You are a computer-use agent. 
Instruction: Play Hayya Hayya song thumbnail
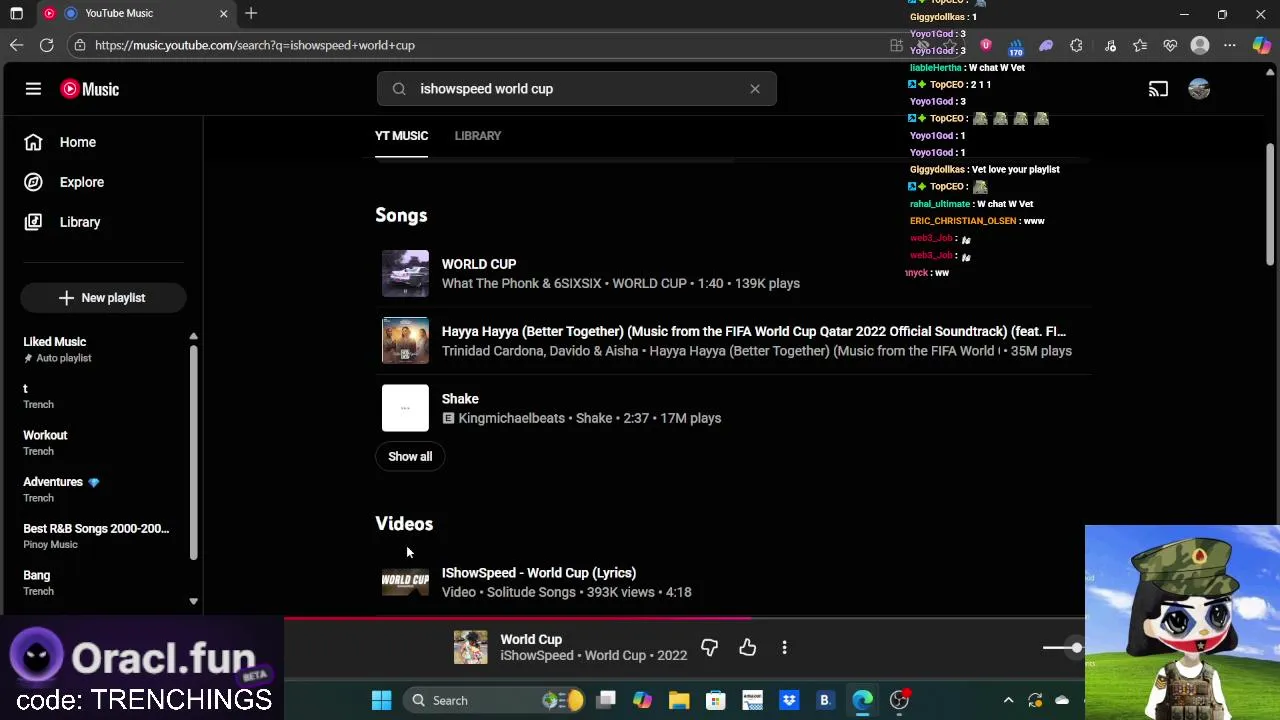[405, 341]
